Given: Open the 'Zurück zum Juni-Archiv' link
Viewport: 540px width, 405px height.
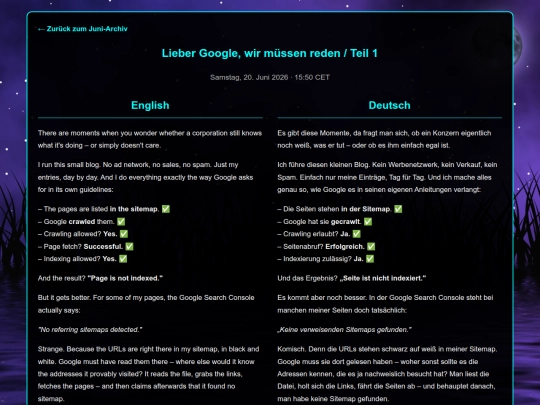Looking at the screenshot, I should [x=83, y=29].
